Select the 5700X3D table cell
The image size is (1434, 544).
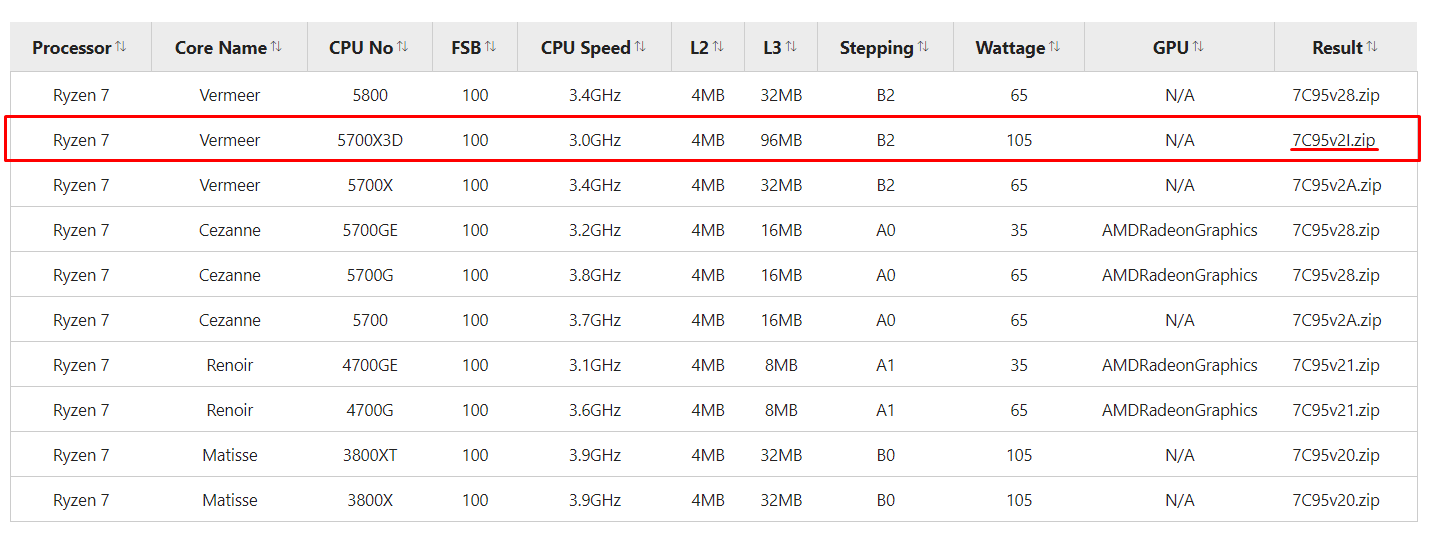370,140
